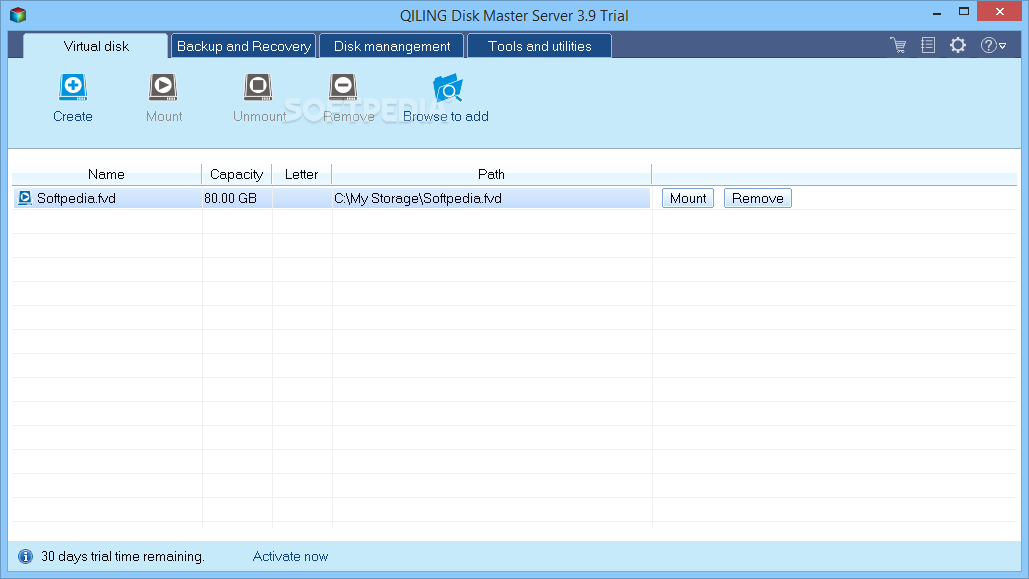Maximize the QILING Disk Master window
The image size is (1029, 579).
963,12
